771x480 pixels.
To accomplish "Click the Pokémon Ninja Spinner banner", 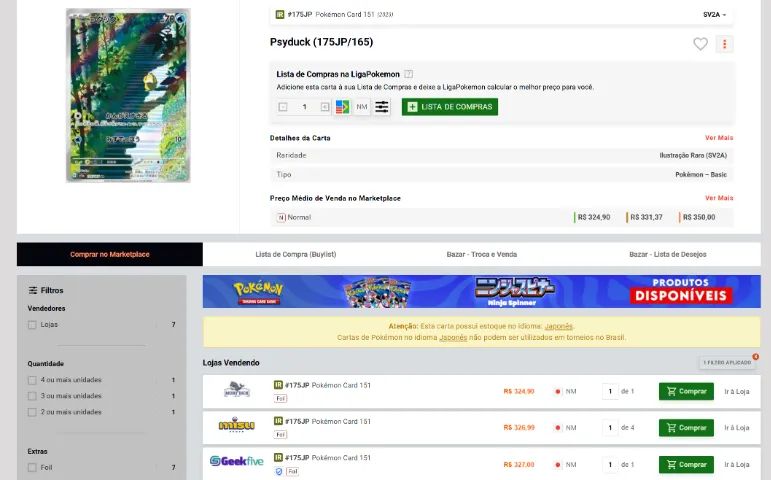I will tap(481, 292).
